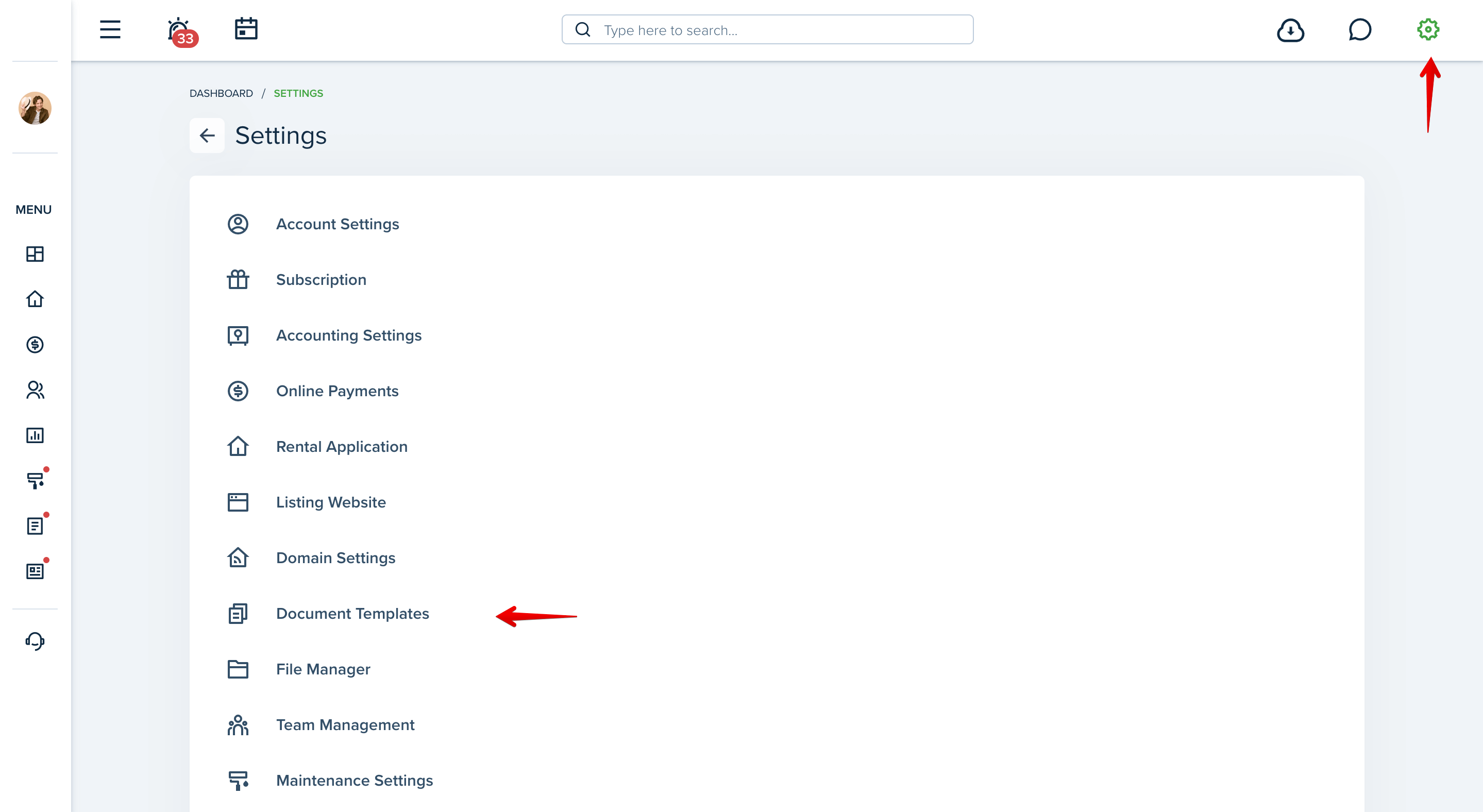The image size is (1483, 812).
Task: Open notifications alarm icon with 33 badge
Action: tap(182, 31)
